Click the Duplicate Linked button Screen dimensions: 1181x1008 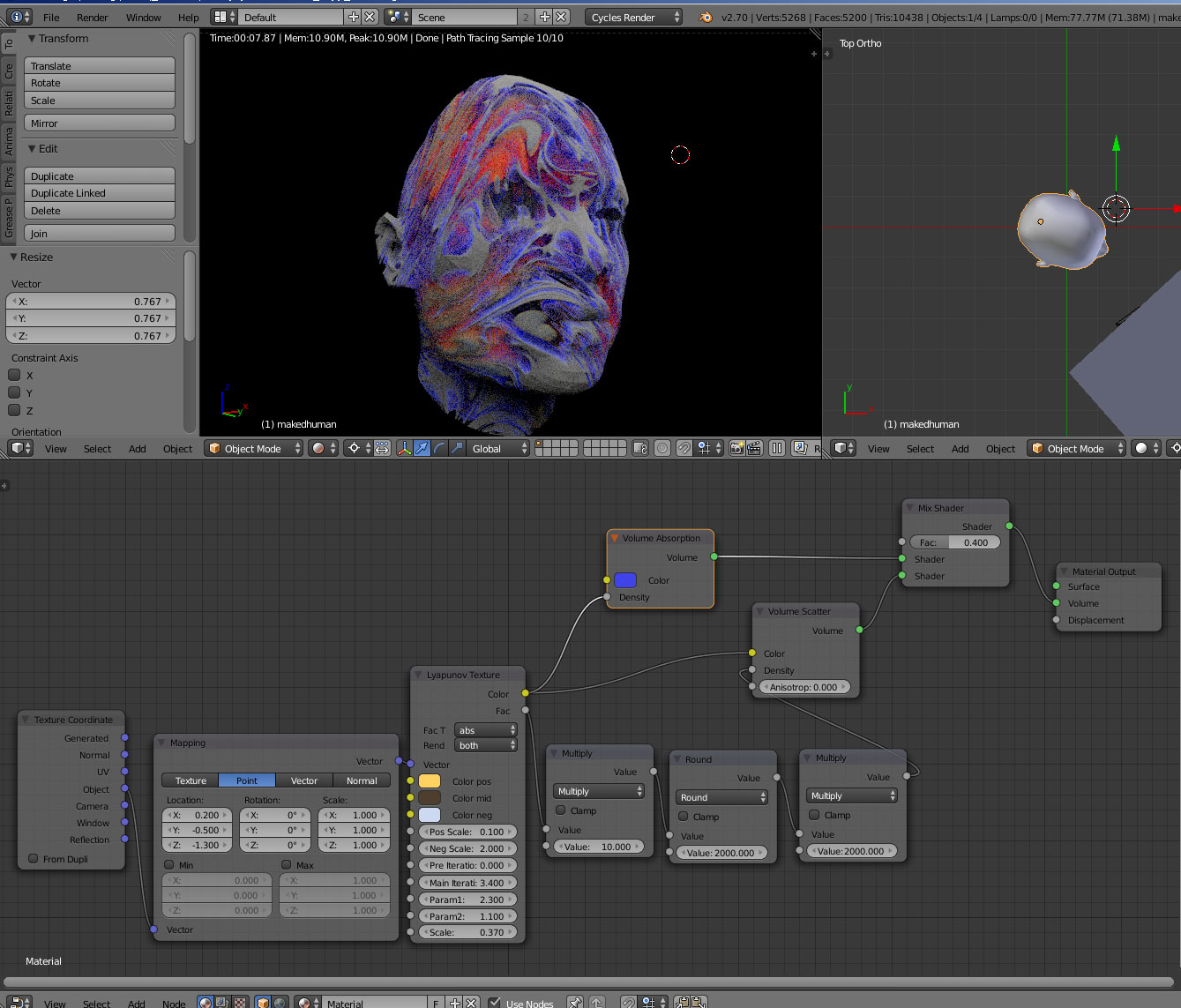(99, 193)
